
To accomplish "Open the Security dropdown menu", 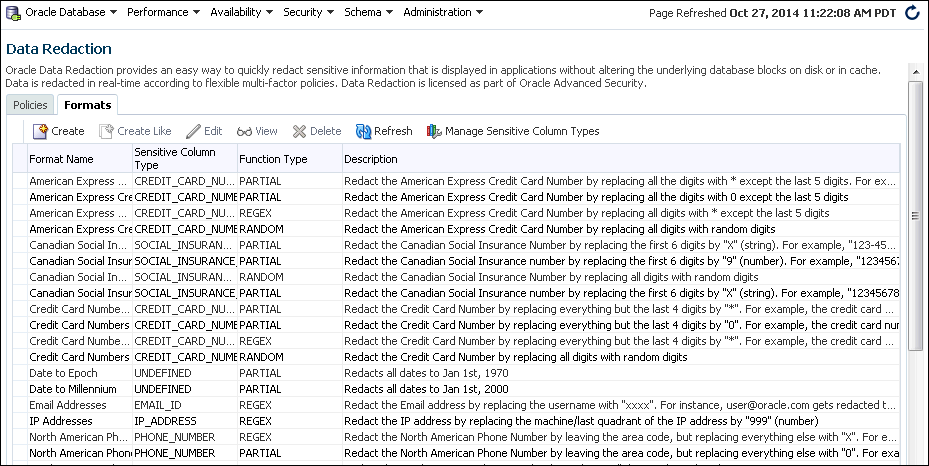I will (x=308, y=12).
